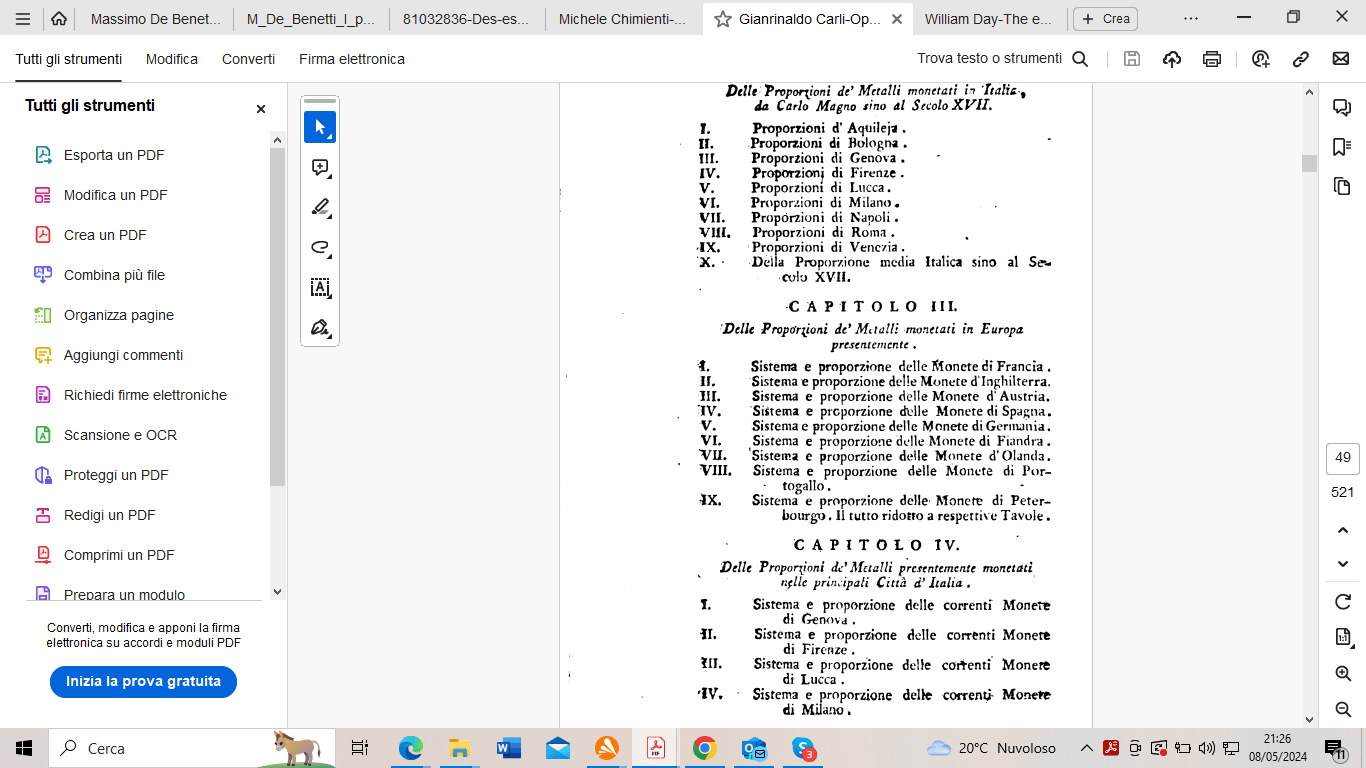Zoom in on the document

pos(1343,674)
